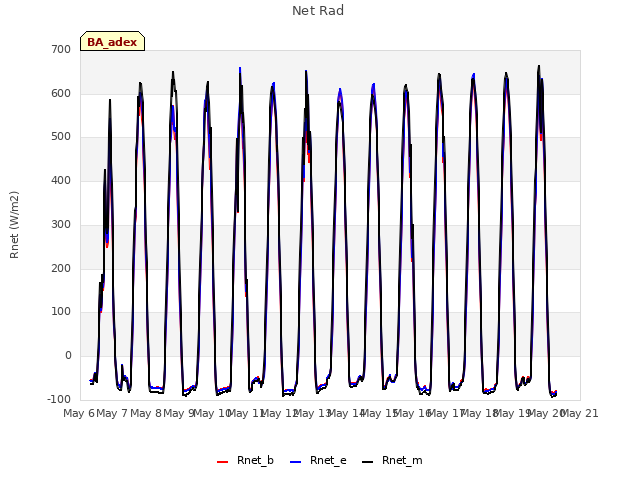Image resolution: width=640 pixels, height=480 pixels.
Task: Click the blue Rnet_e legend swatch
Action: (296, 462)
